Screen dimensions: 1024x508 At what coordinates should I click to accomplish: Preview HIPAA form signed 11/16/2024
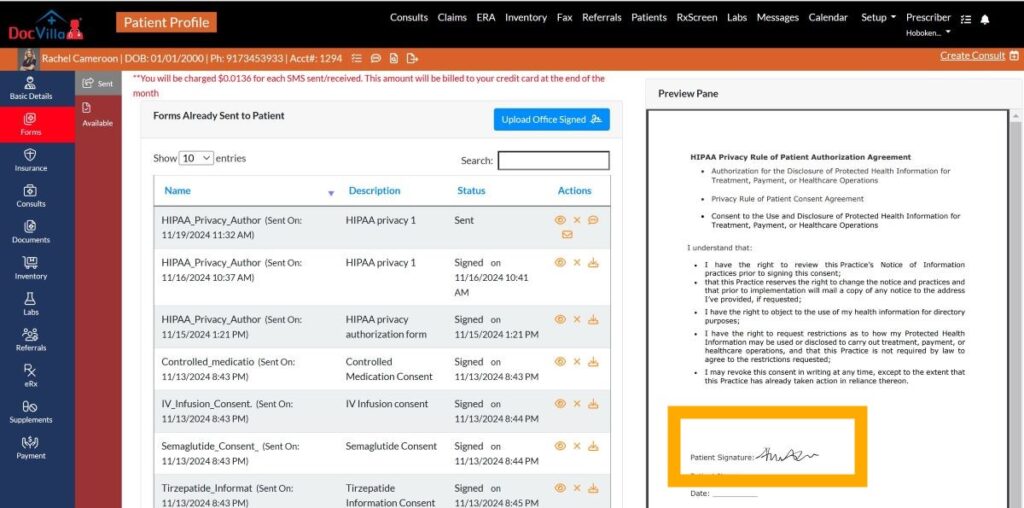[x=560, y=262]
